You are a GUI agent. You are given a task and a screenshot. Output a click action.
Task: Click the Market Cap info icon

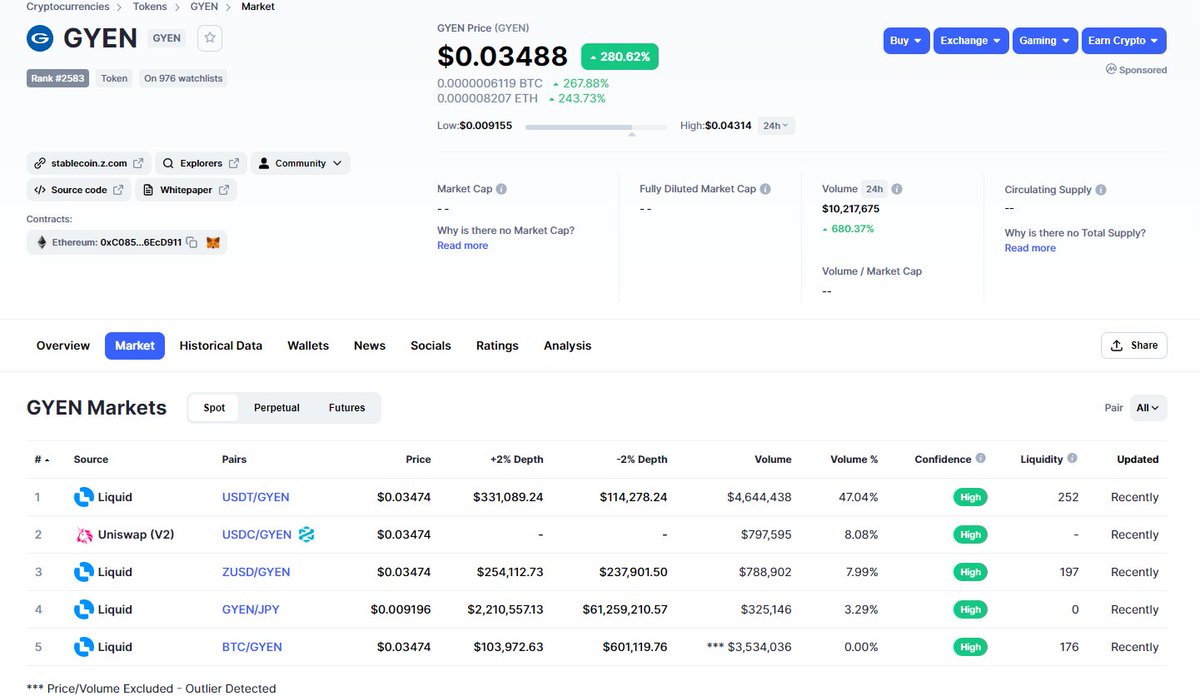coord(501,189)
